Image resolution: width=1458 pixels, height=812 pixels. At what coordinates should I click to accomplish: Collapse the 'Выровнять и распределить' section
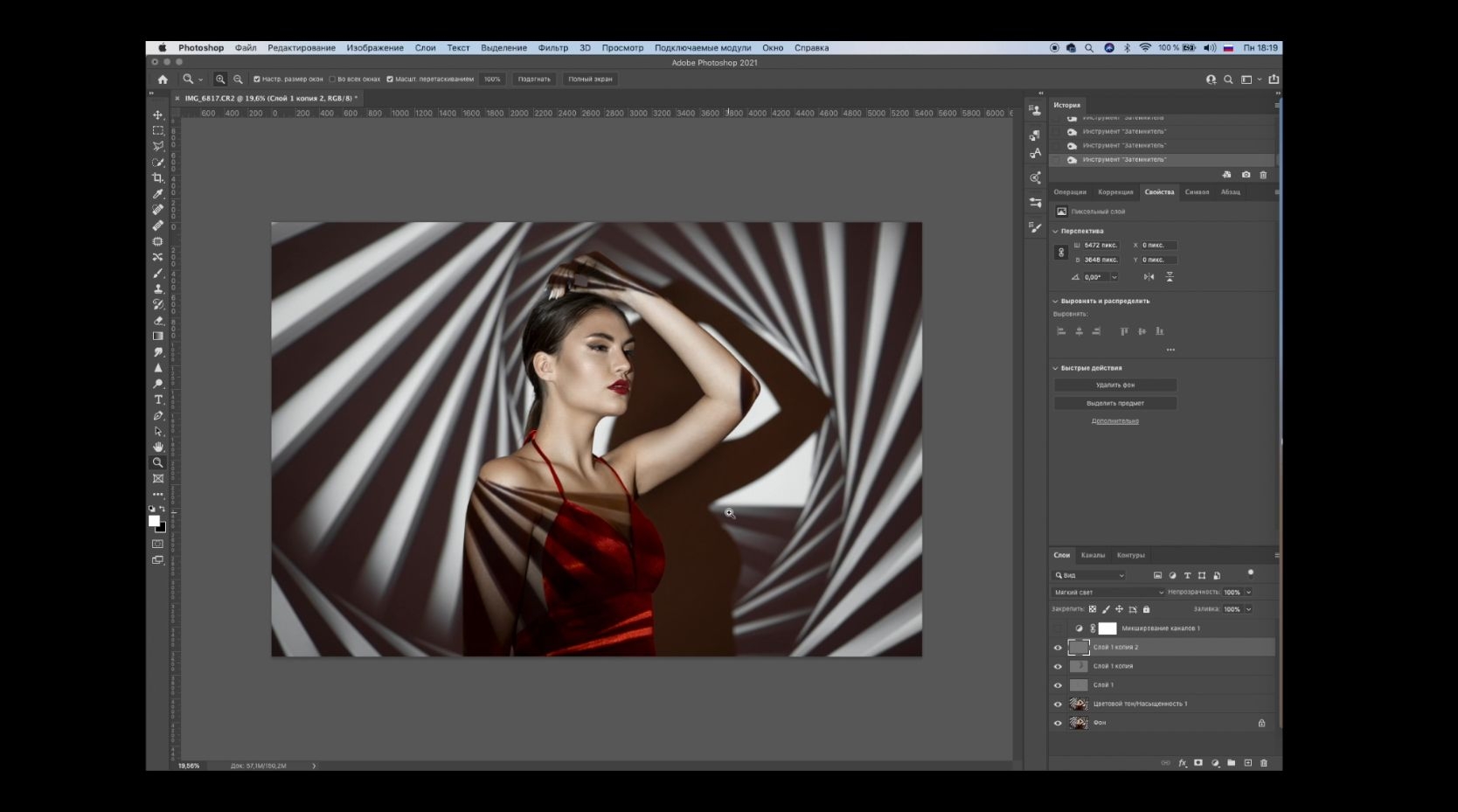pos(1055,301)
